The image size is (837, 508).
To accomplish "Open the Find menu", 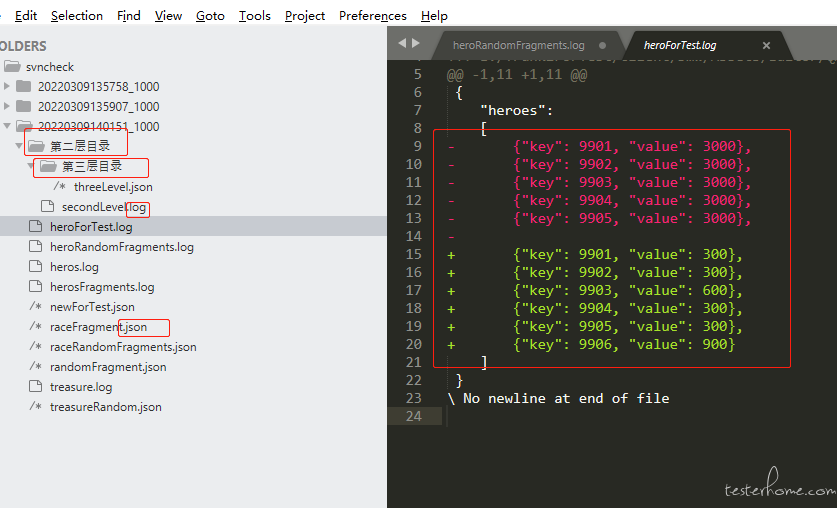I will pyautogui.click(x=129, y=16).
